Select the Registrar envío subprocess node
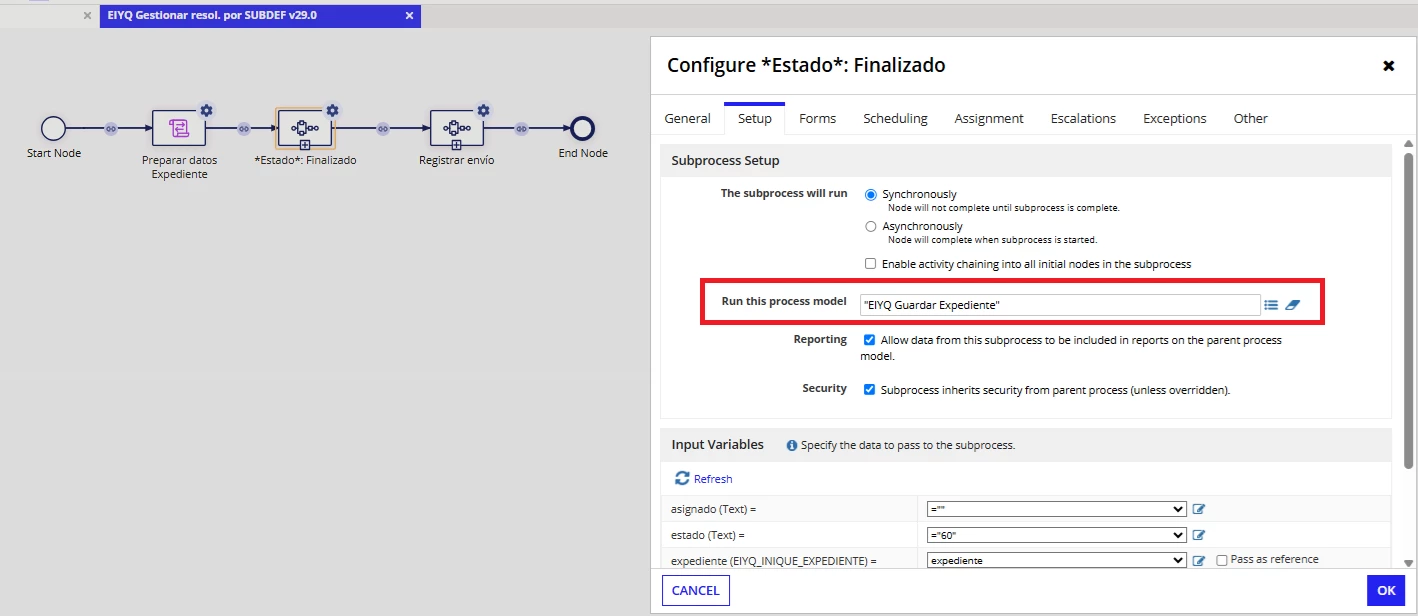This screenshot has height=616, width=1418. (456, 128)
